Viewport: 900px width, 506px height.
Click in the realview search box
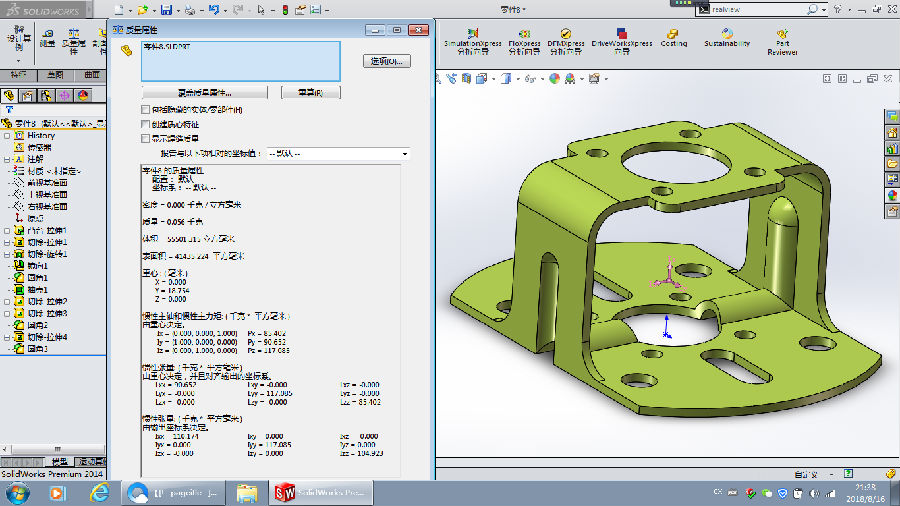pos(745,10)
